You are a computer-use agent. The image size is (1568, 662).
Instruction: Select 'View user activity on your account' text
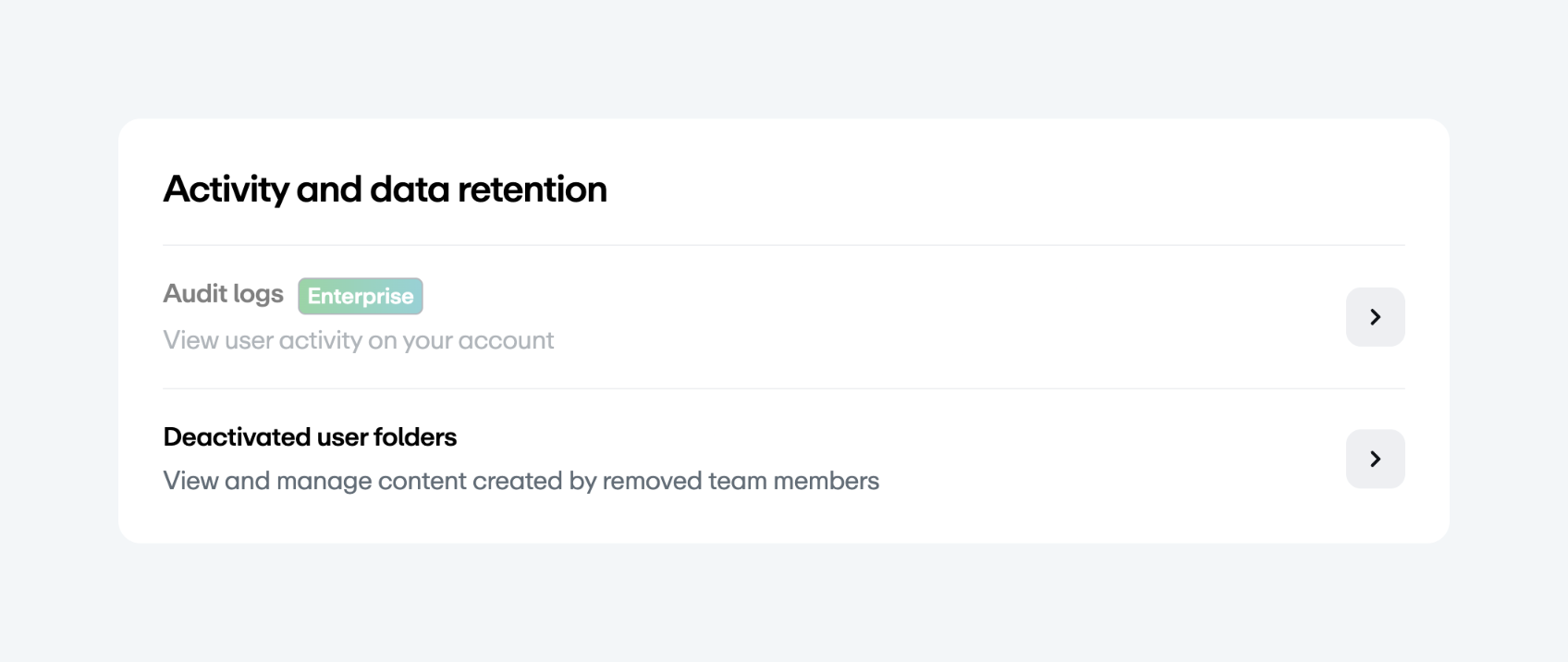pyautogui.click(x=358, y=340)
